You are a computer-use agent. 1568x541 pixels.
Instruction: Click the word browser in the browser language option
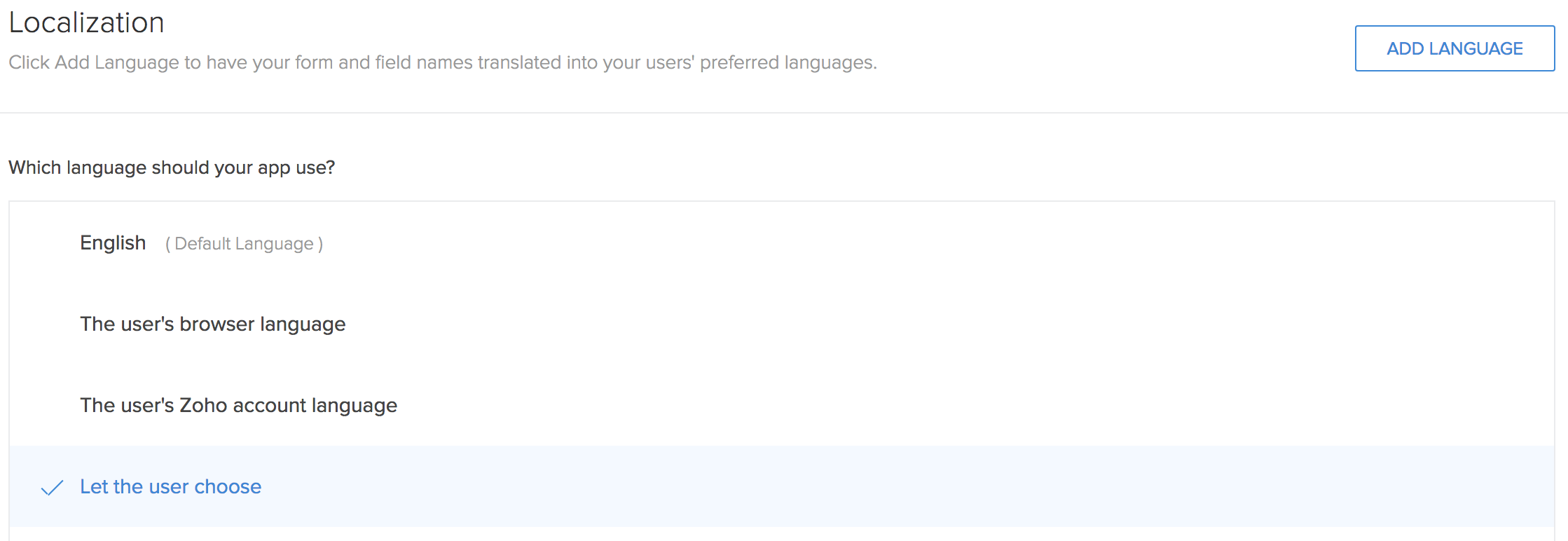(216, 324)
